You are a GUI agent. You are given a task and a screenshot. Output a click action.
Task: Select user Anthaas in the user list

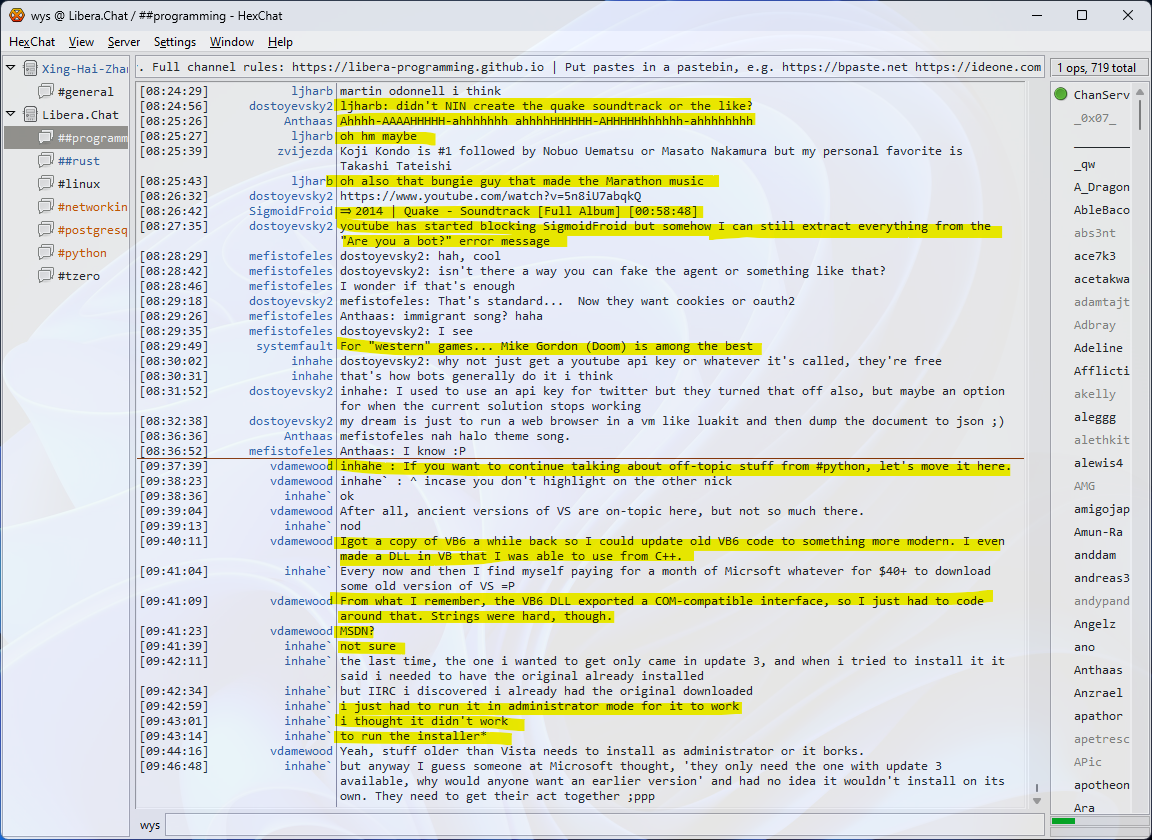1097,670
